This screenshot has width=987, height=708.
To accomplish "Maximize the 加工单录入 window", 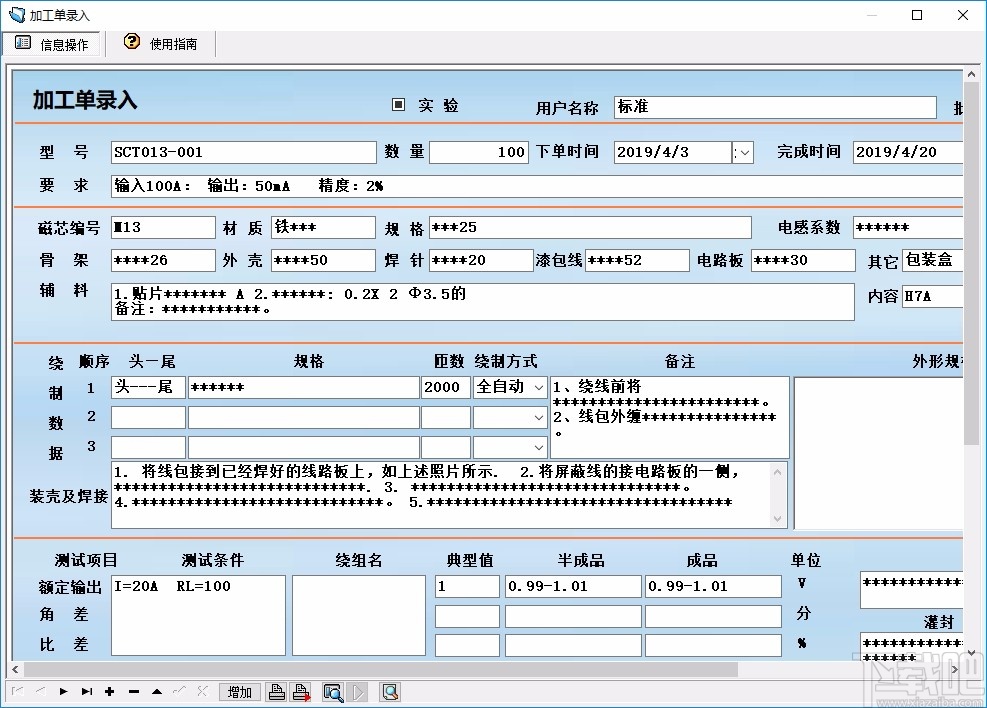I will click(917, 15).
